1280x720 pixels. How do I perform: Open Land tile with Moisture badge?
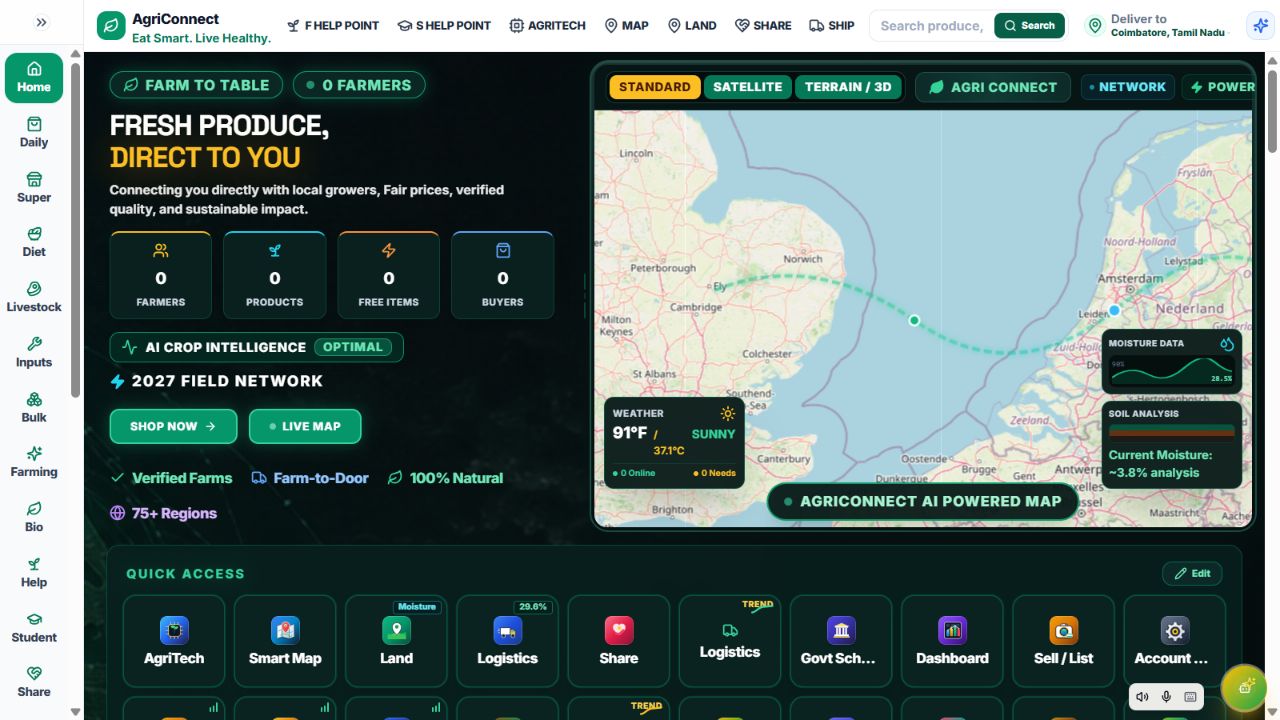point(396,641)
